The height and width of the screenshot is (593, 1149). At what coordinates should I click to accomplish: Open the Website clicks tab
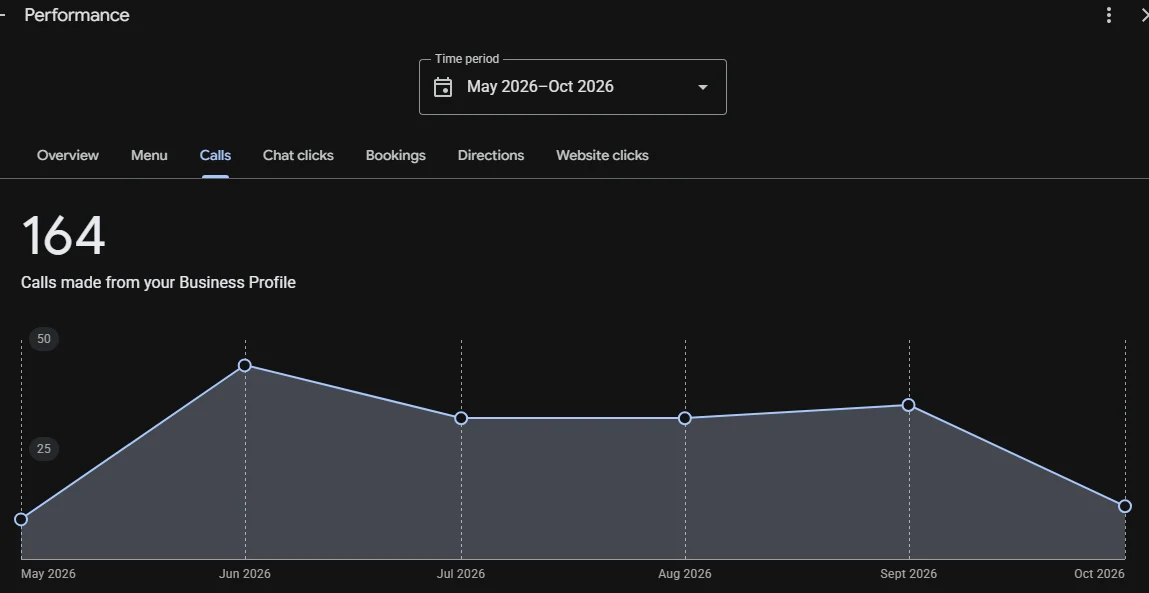pos(602,155)
